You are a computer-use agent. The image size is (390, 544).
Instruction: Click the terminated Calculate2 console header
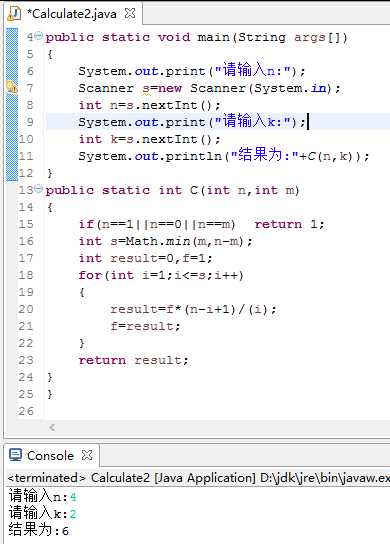[198, 478]
